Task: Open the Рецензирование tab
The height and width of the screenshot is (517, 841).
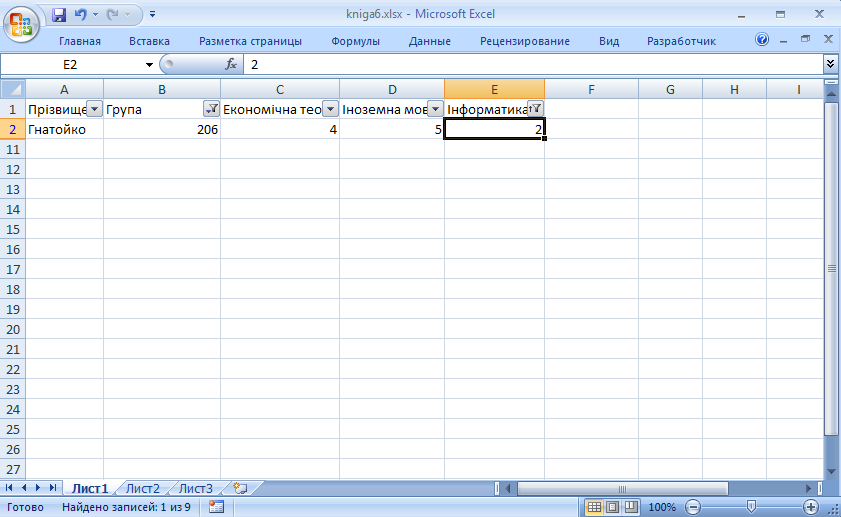Action: (x=525, y=41)
